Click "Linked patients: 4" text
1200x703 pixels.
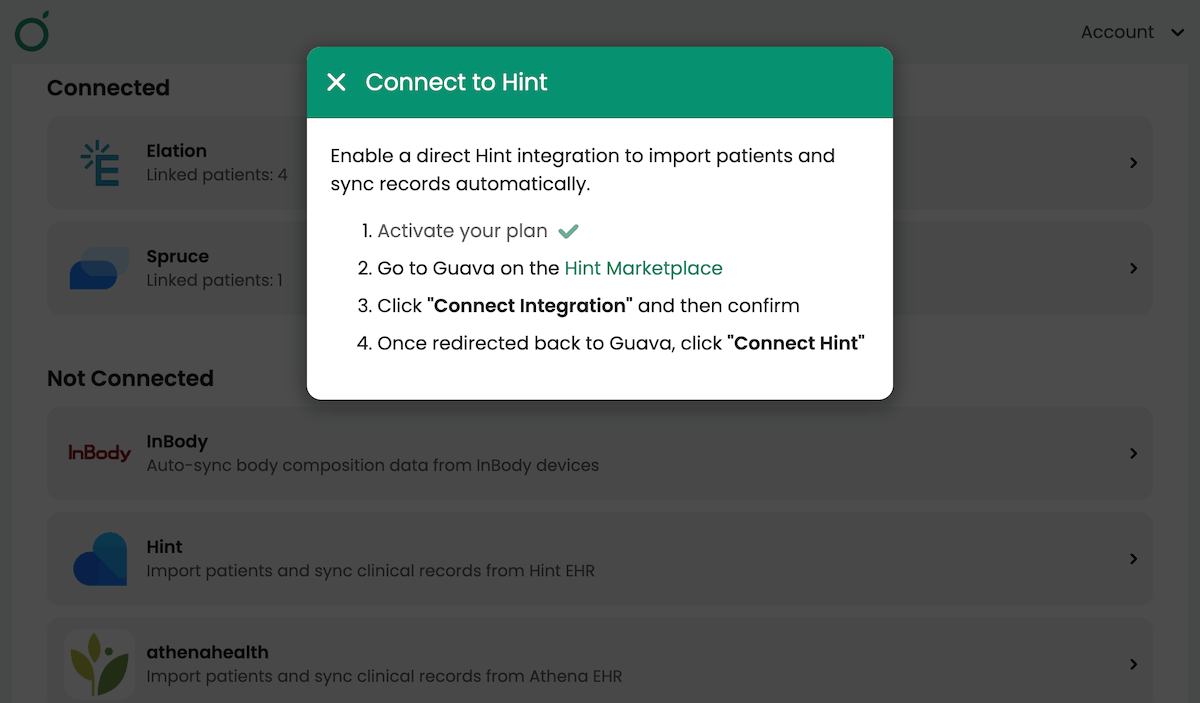[x=217, y=175]
